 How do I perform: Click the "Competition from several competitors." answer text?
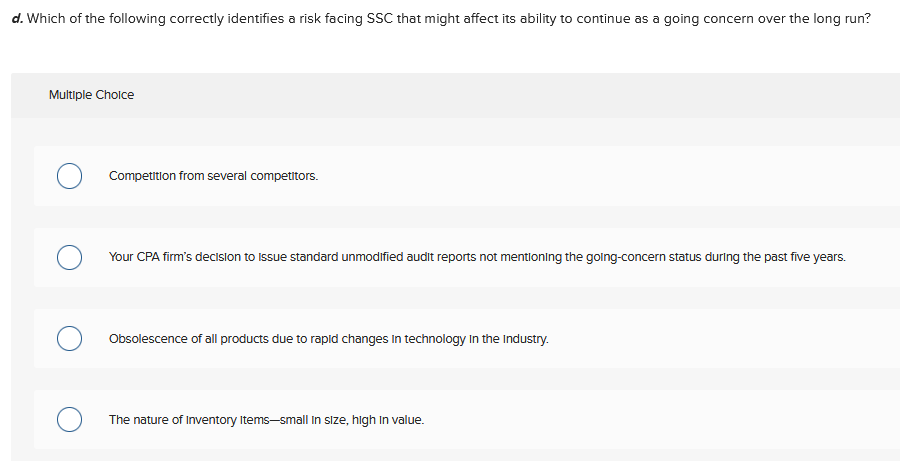[213, 176]
